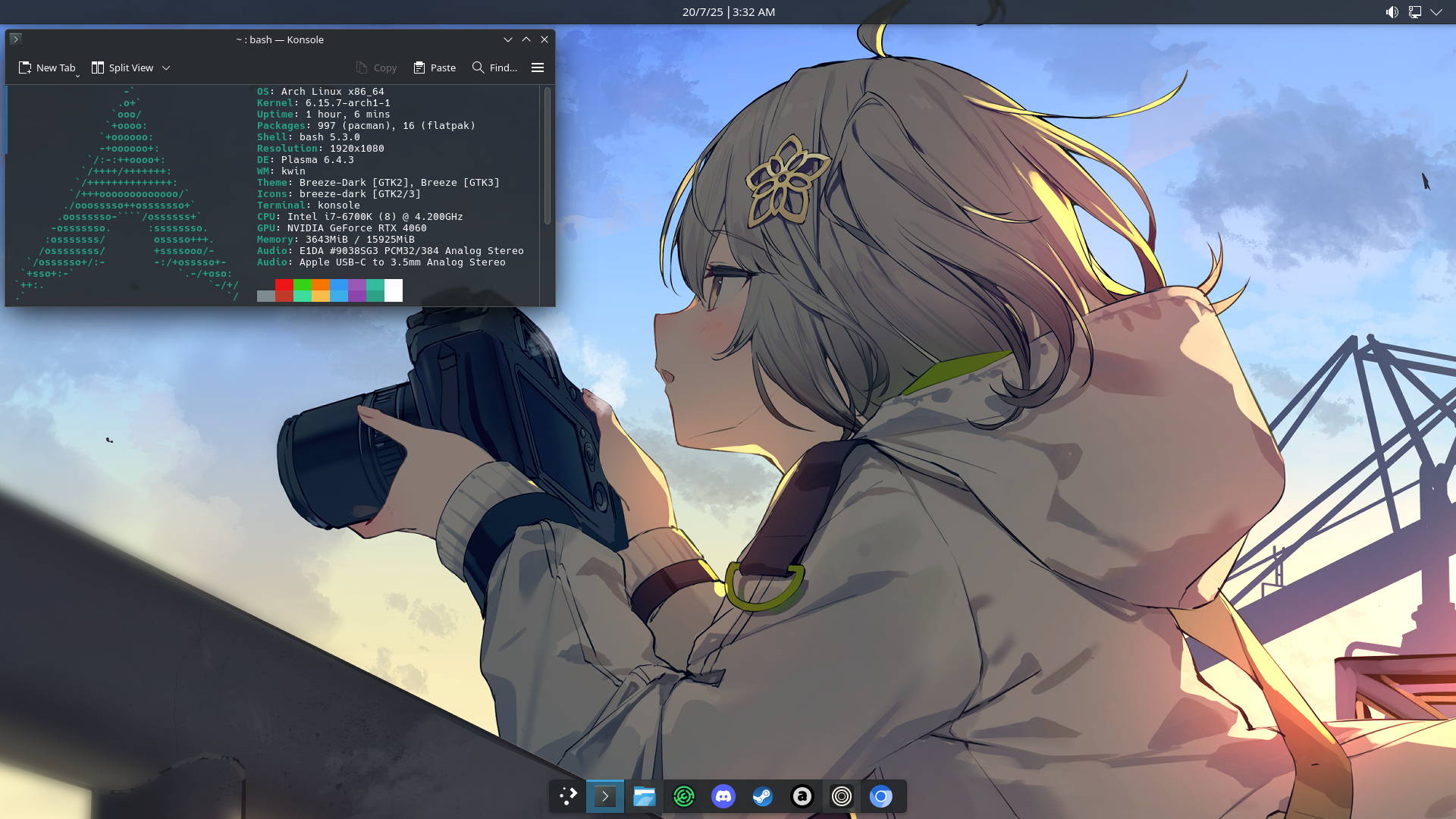The image size is (1456, 819).
Task: Open Discord from the dock
Action: click(x=723, y=796)
